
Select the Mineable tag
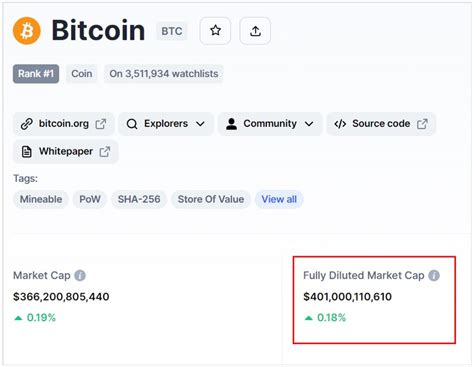coord(41,199)
